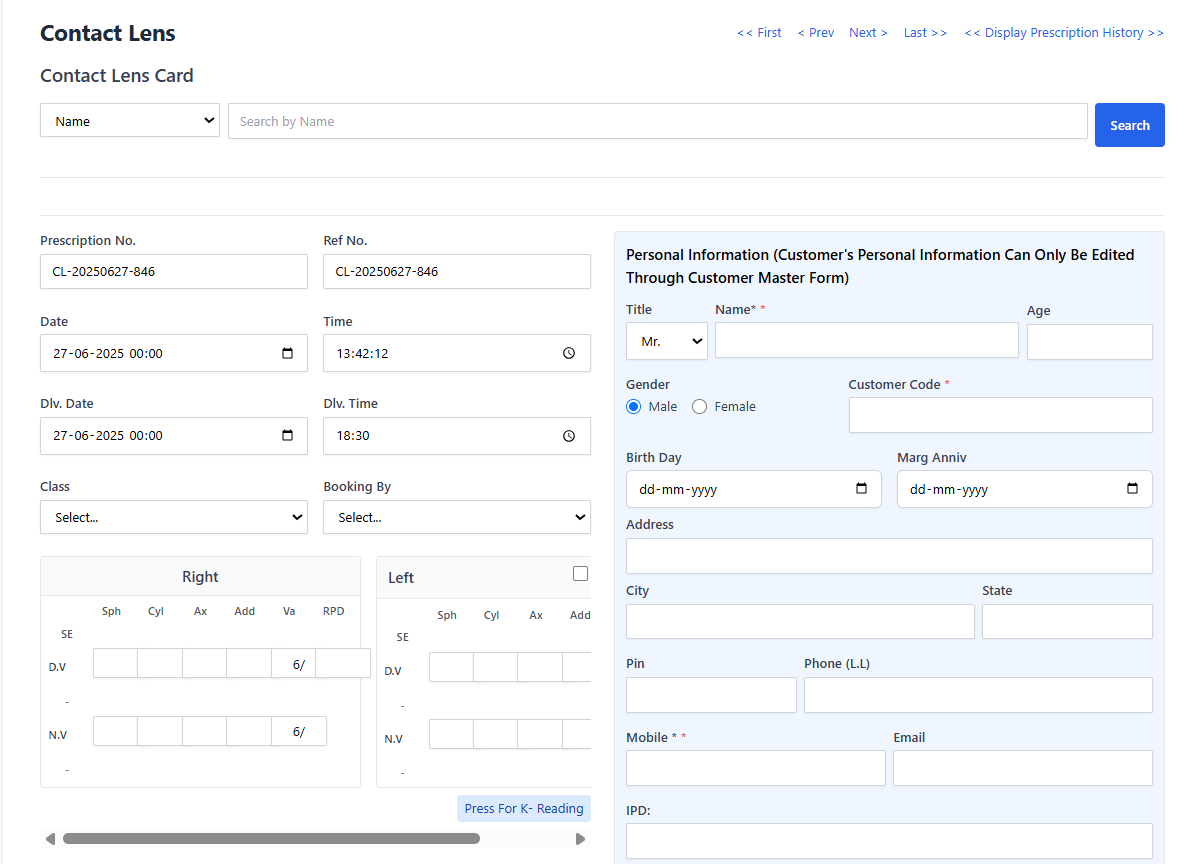
Task: Click the scrollbar left arrow
Action: (50, 838)
